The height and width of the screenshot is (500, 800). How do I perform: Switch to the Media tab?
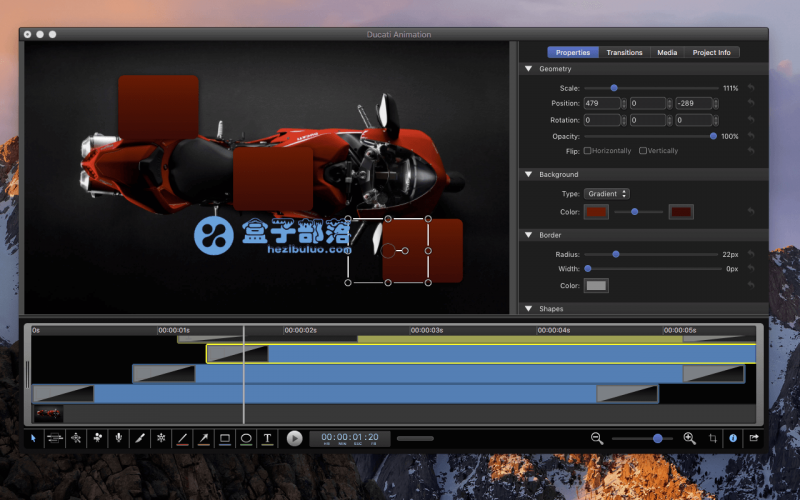[x=667, y=52]
